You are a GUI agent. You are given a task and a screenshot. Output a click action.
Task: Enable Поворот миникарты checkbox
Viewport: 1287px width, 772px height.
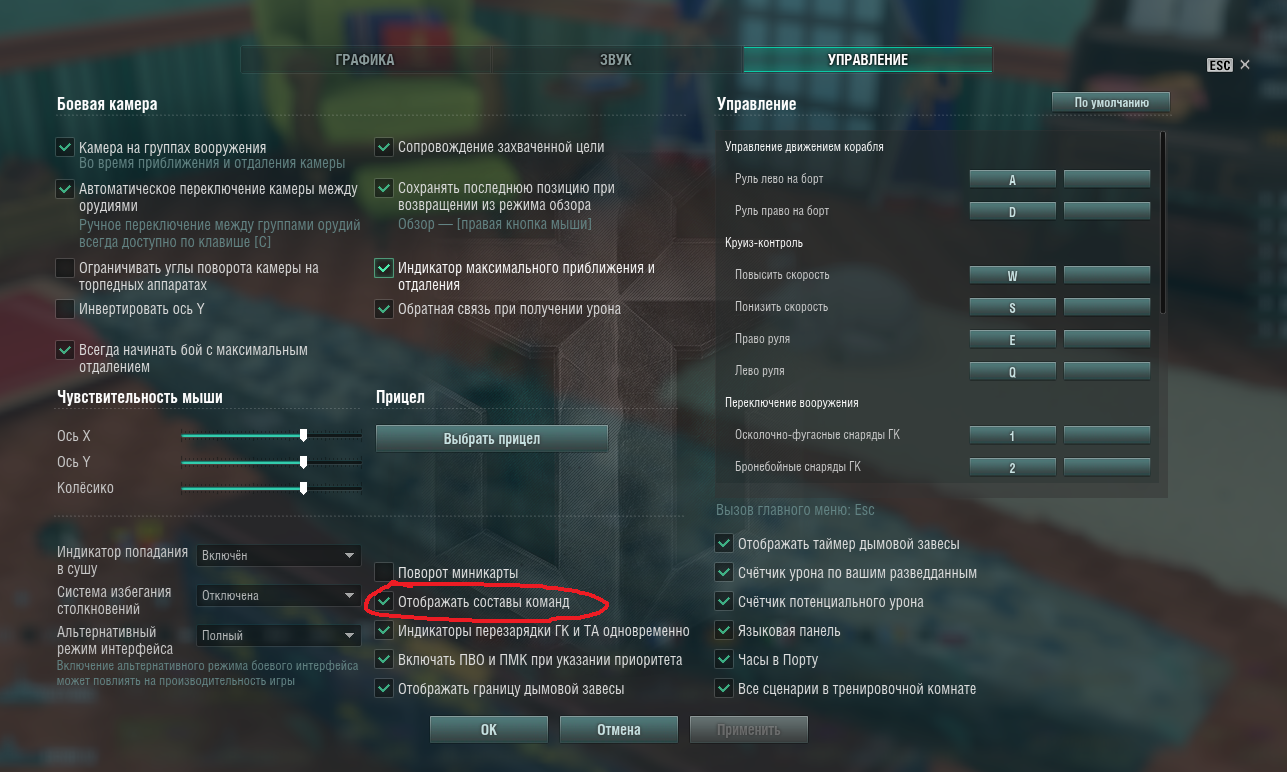[384, 573]
